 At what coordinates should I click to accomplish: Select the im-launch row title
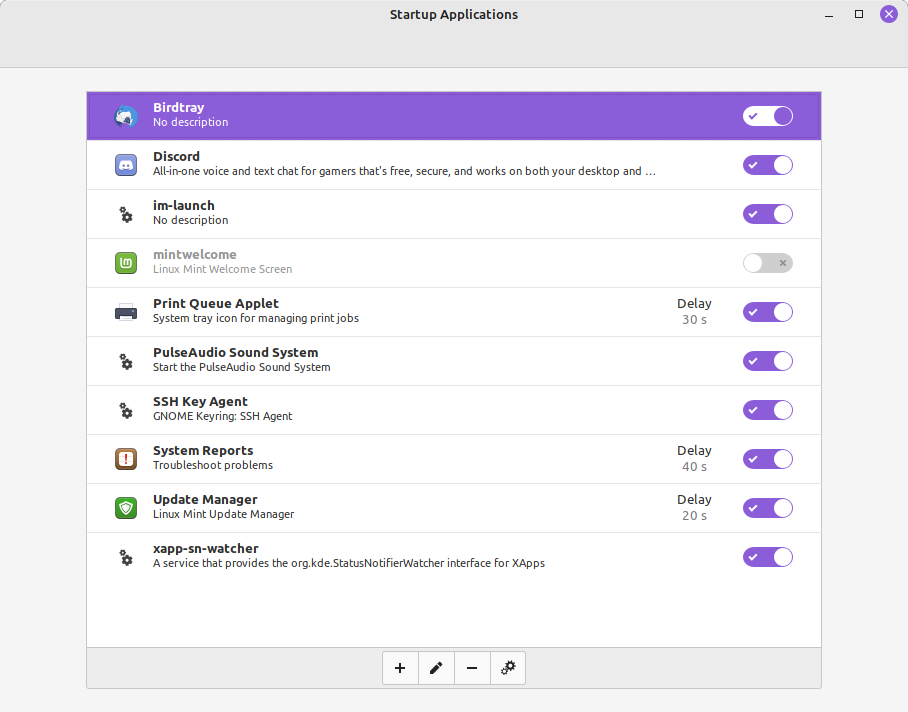pyautogui.click(x=184, y=205)
